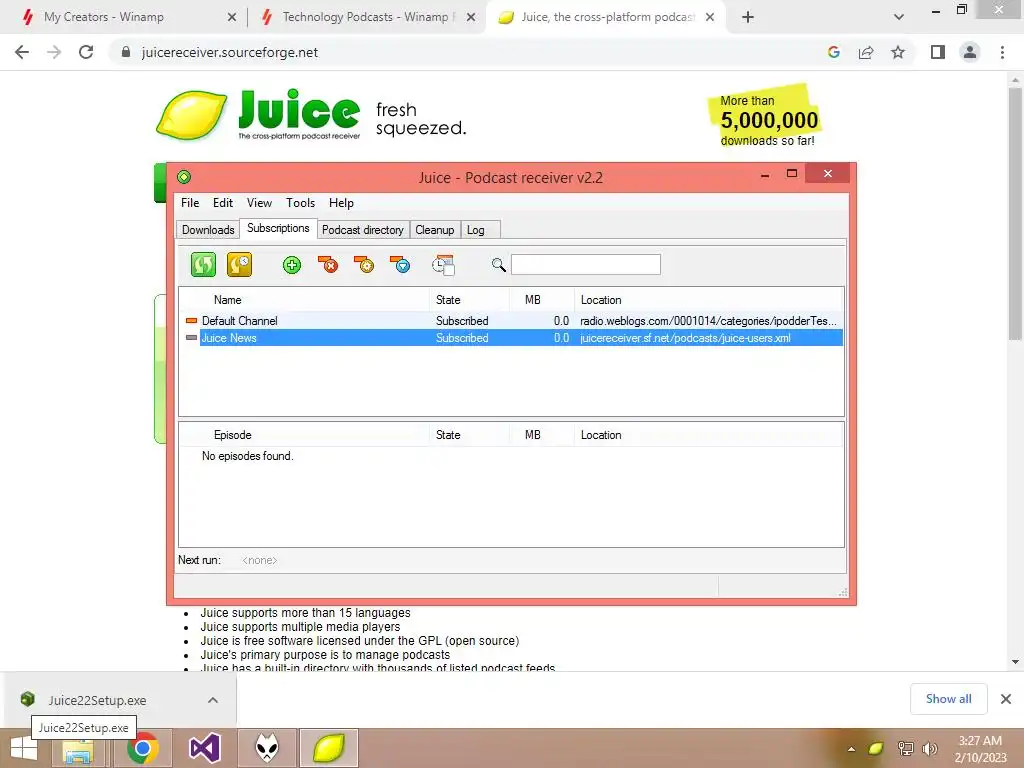Click the feed properties icon with yellow gear
Screen dimensions: 1024x768
click(364, 264)
